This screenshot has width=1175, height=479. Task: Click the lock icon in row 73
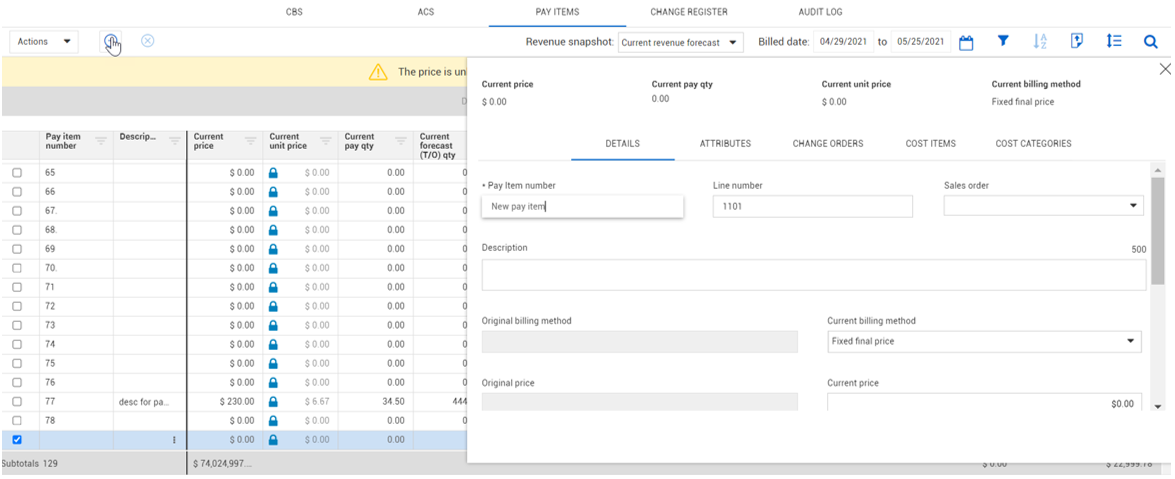coord(274,325)
